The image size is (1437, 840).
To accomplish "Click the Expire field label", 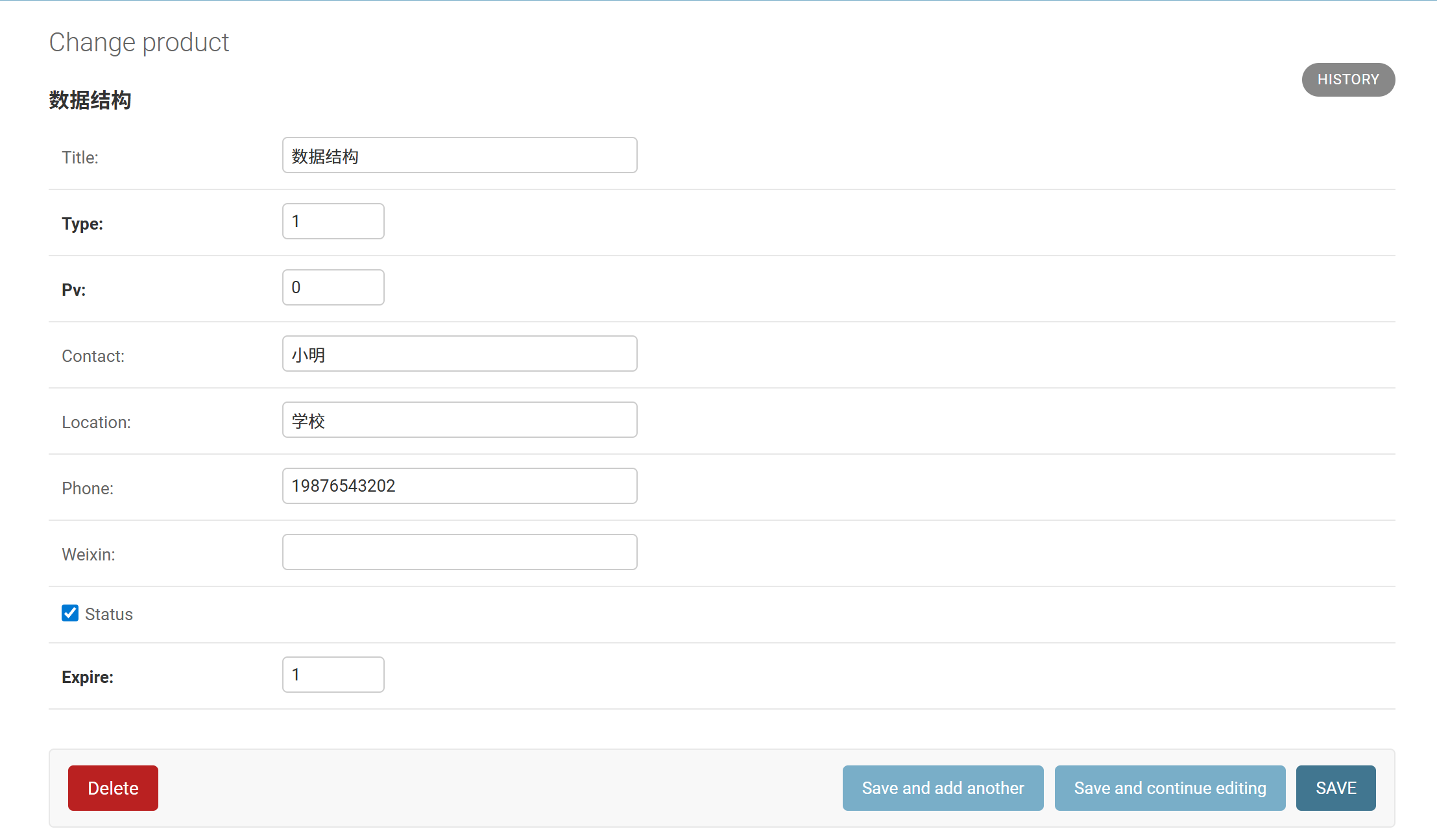I will tap(88, 677).
